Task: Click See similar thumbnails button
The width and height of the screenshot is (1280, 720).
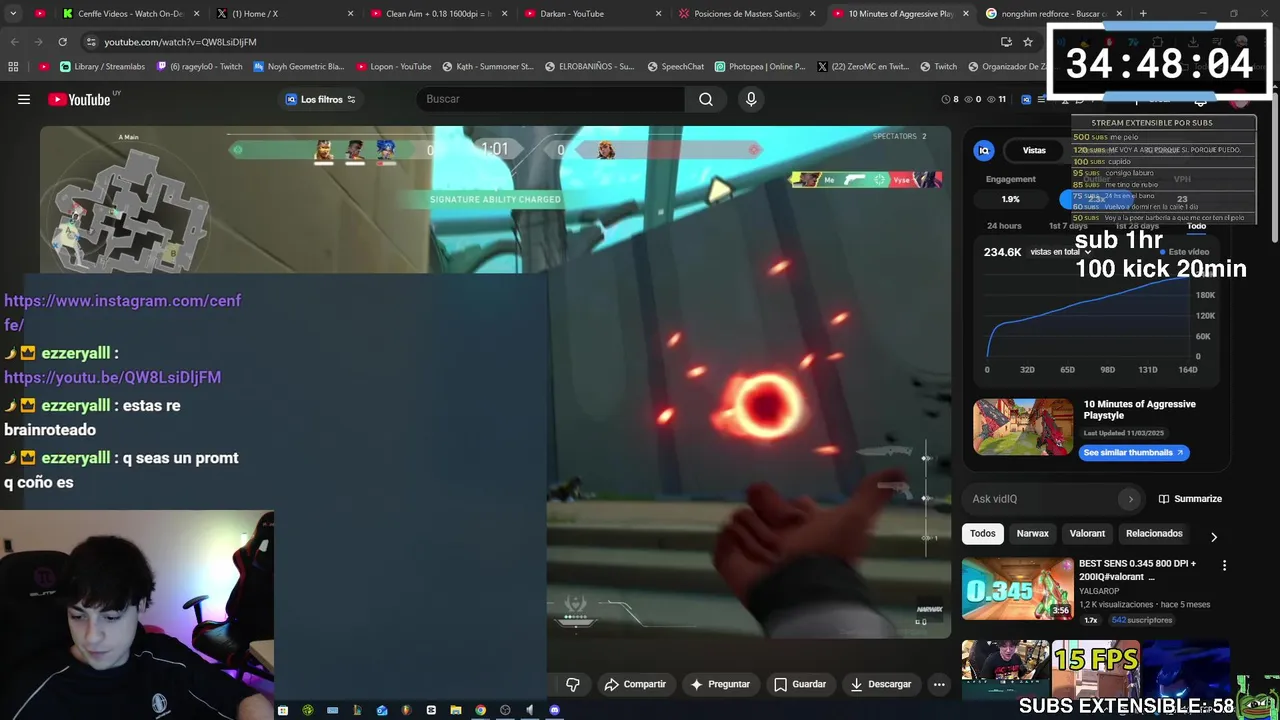Action: coord(1133,452)
